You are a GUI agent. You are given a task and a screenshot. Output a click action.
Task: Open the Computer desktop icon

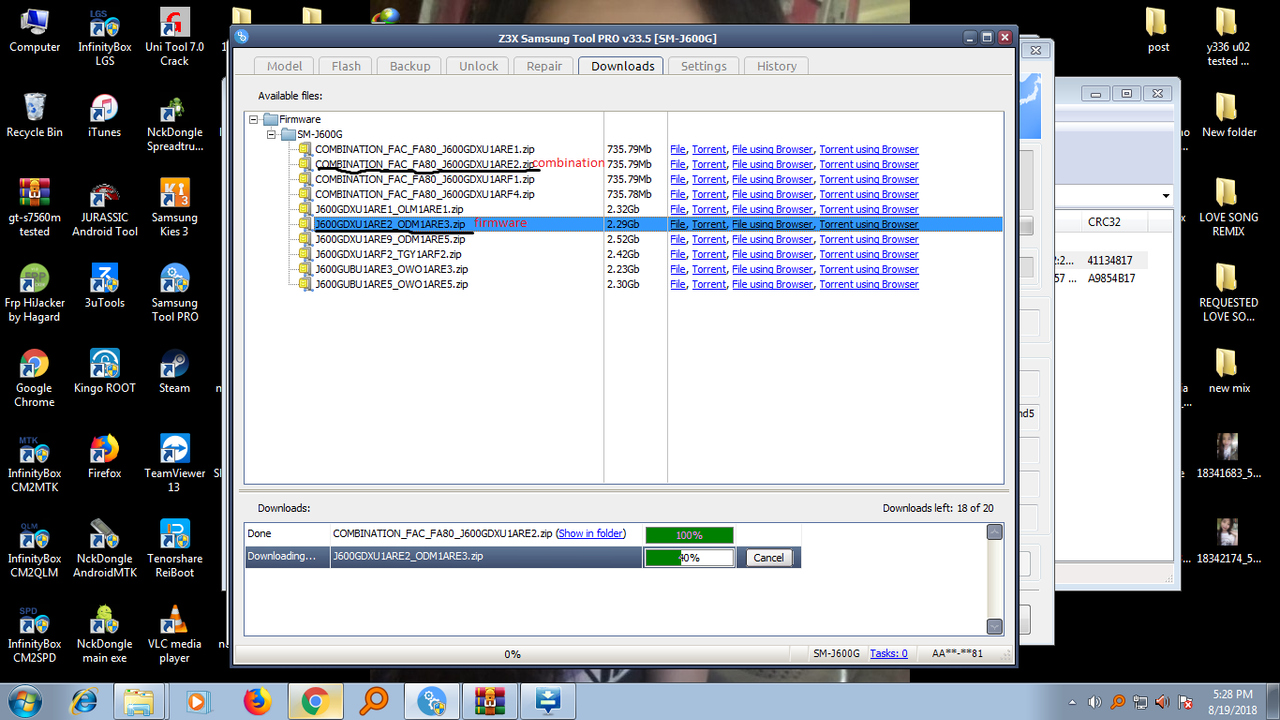[34, 30]
